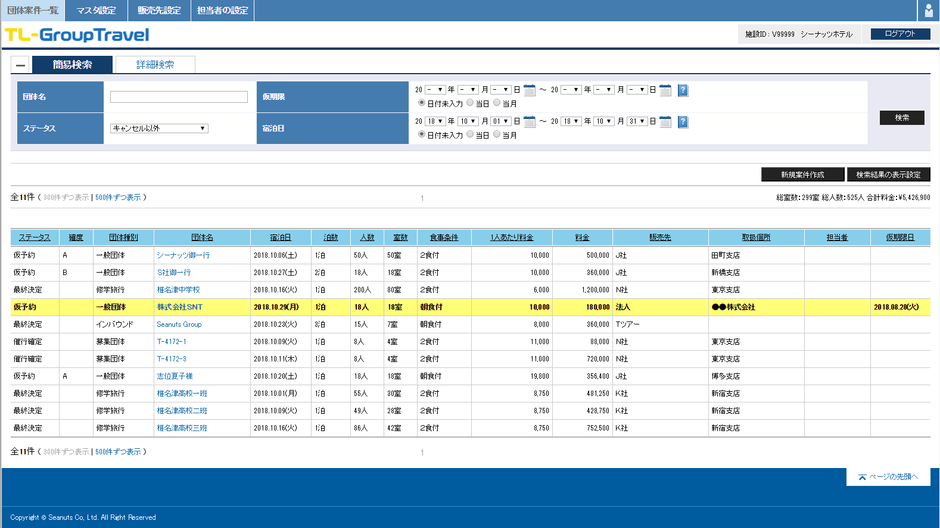Select 当月 radio button for 宿泊日
940x528 pixels.
pyautogui.click(x=497, y=134)
